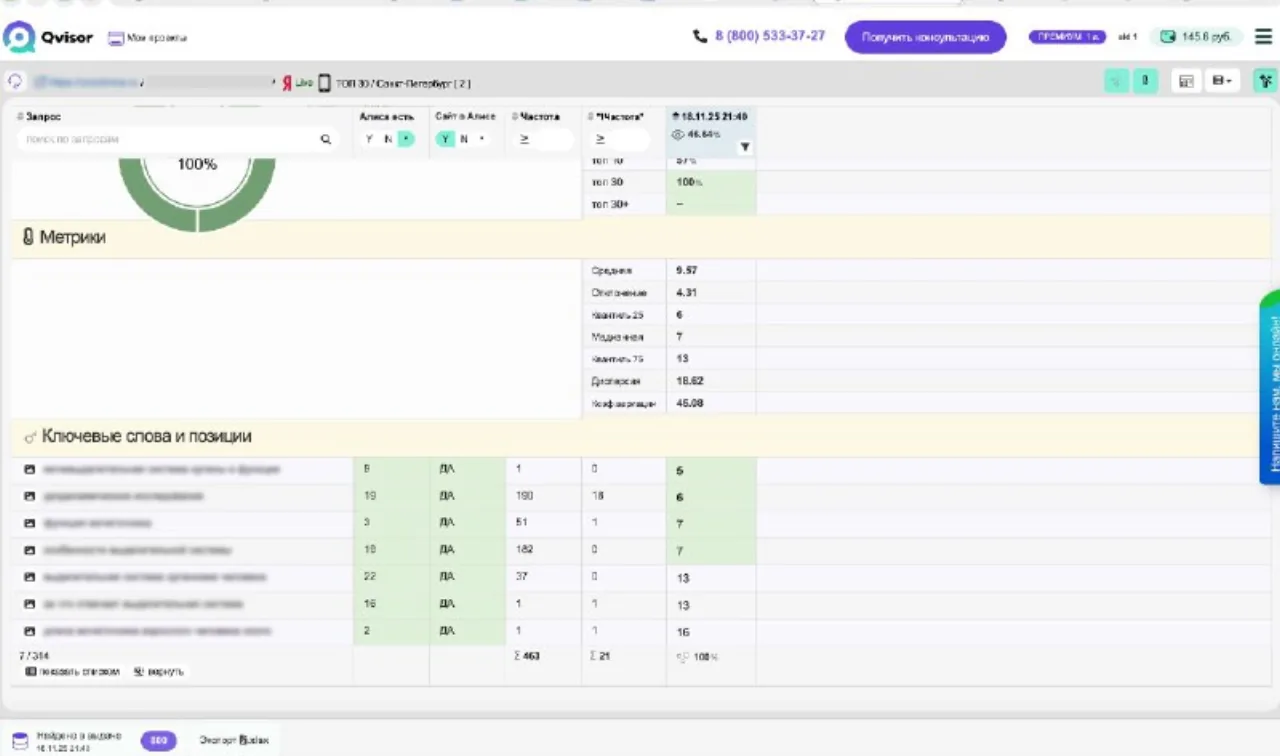
Task: Click the ПРЕМИУМ plan badge
Action: coord(1068,37)
